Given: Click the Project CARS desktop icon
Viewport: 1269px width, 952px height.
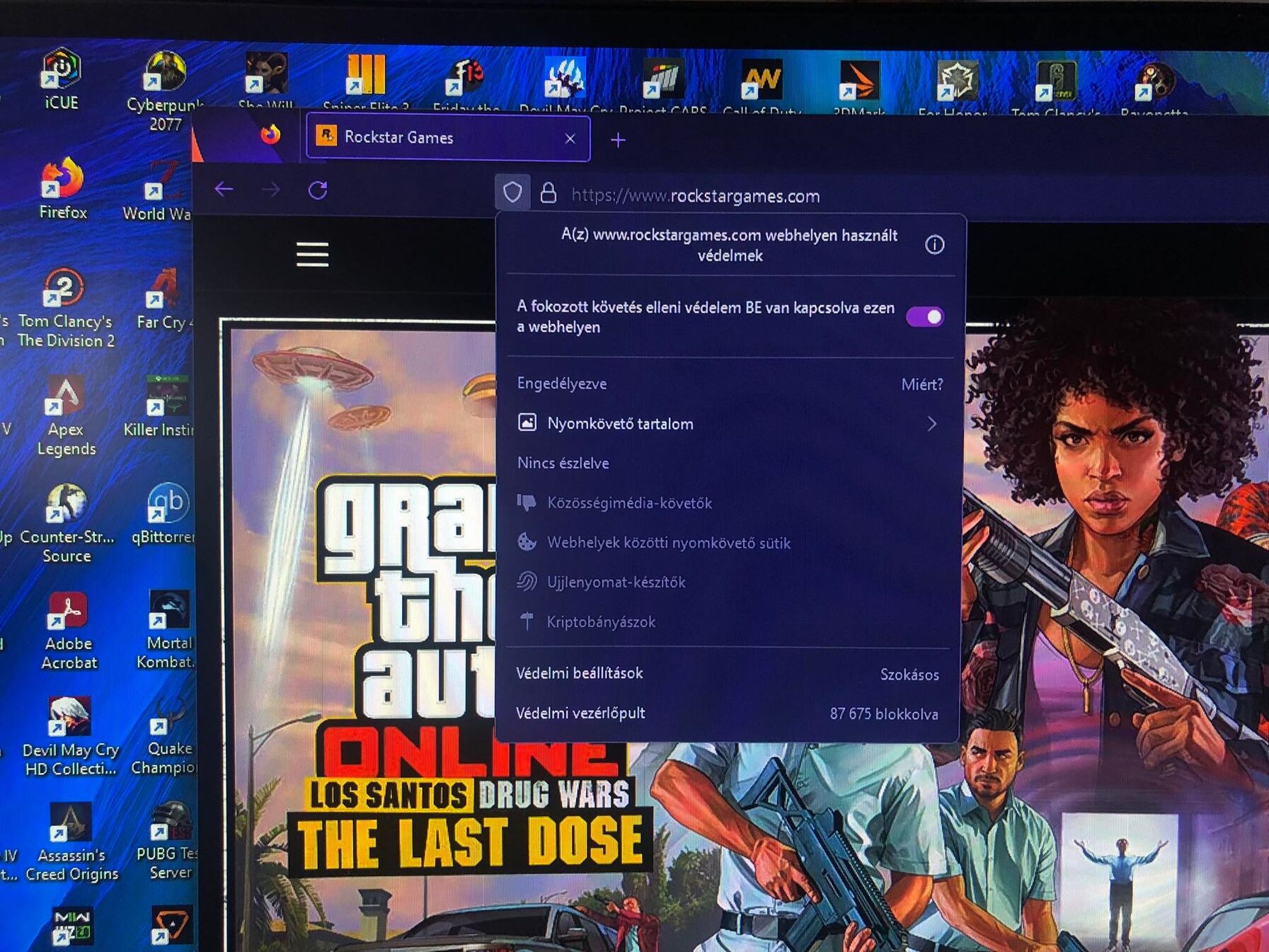Looking at the screenshot, I should pyautogui.click(x=662, y=86).
